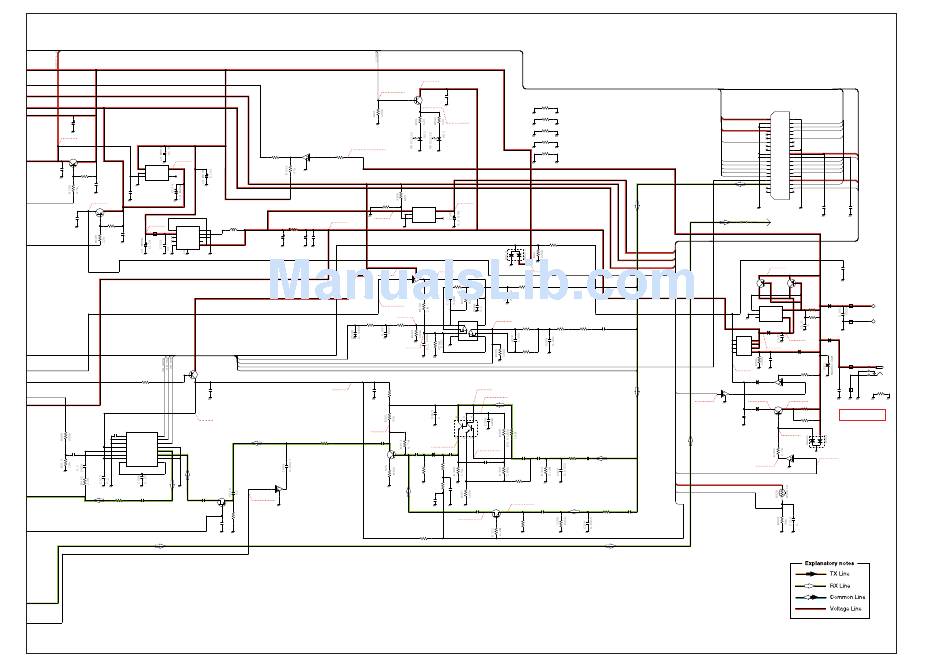The image size is (950, 667).
Task: Click the "Voltage Line" legend label
Action: pos(846,609)
